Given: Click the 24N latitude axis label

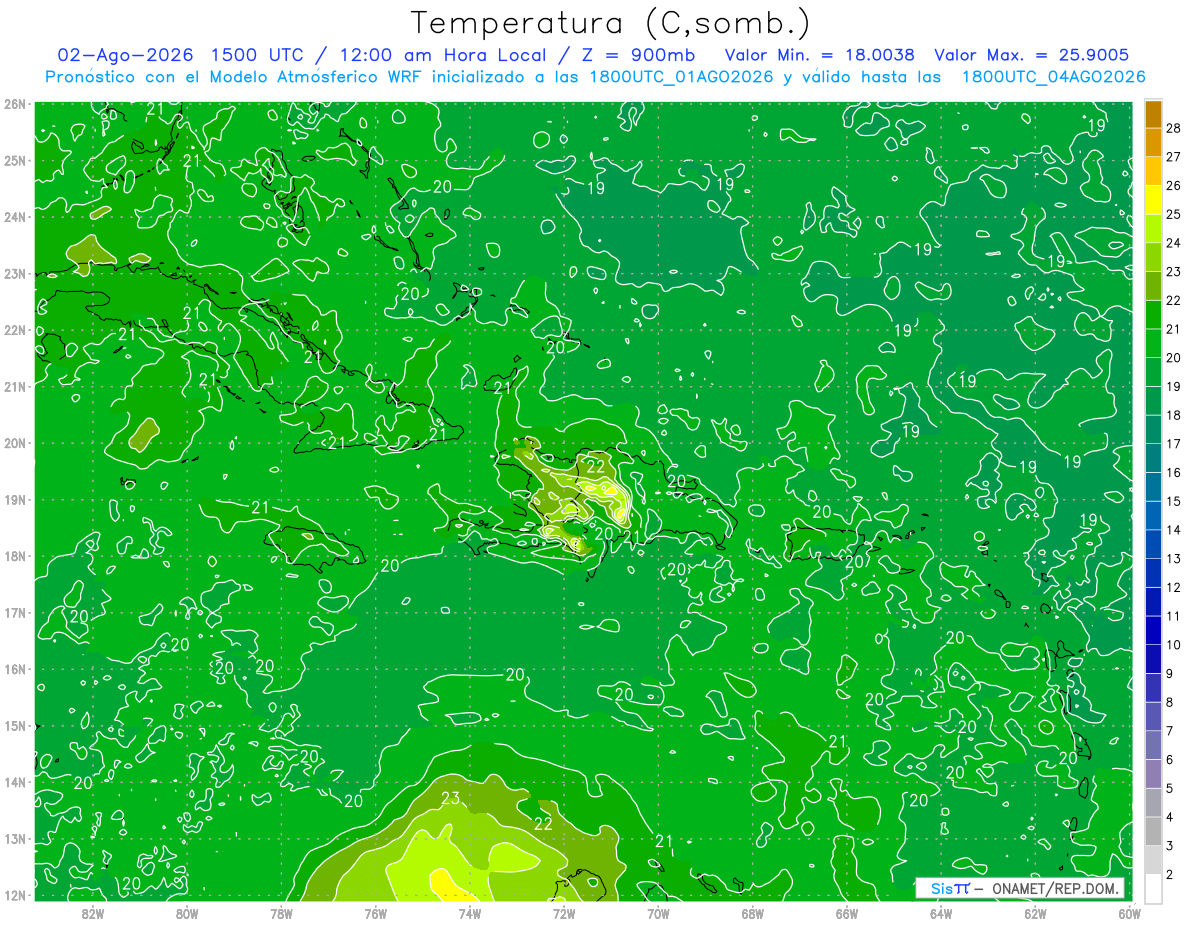Looking at the screenshot, I should coord(15,217).
